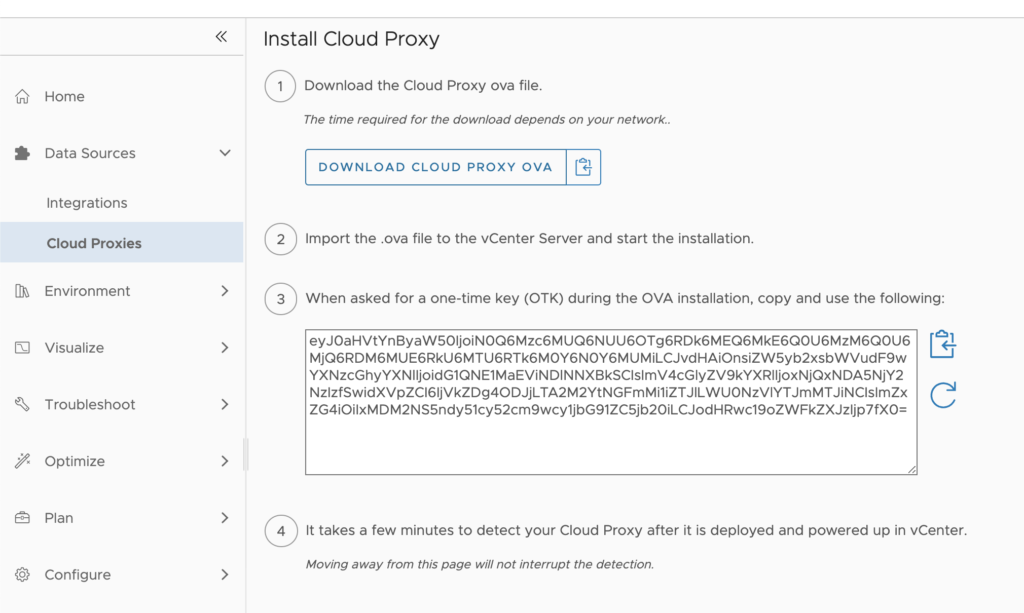This screenshot has width=1024, height=613.
Task: Click the Environment buildings icon
Action: click(x=22, y=291)
